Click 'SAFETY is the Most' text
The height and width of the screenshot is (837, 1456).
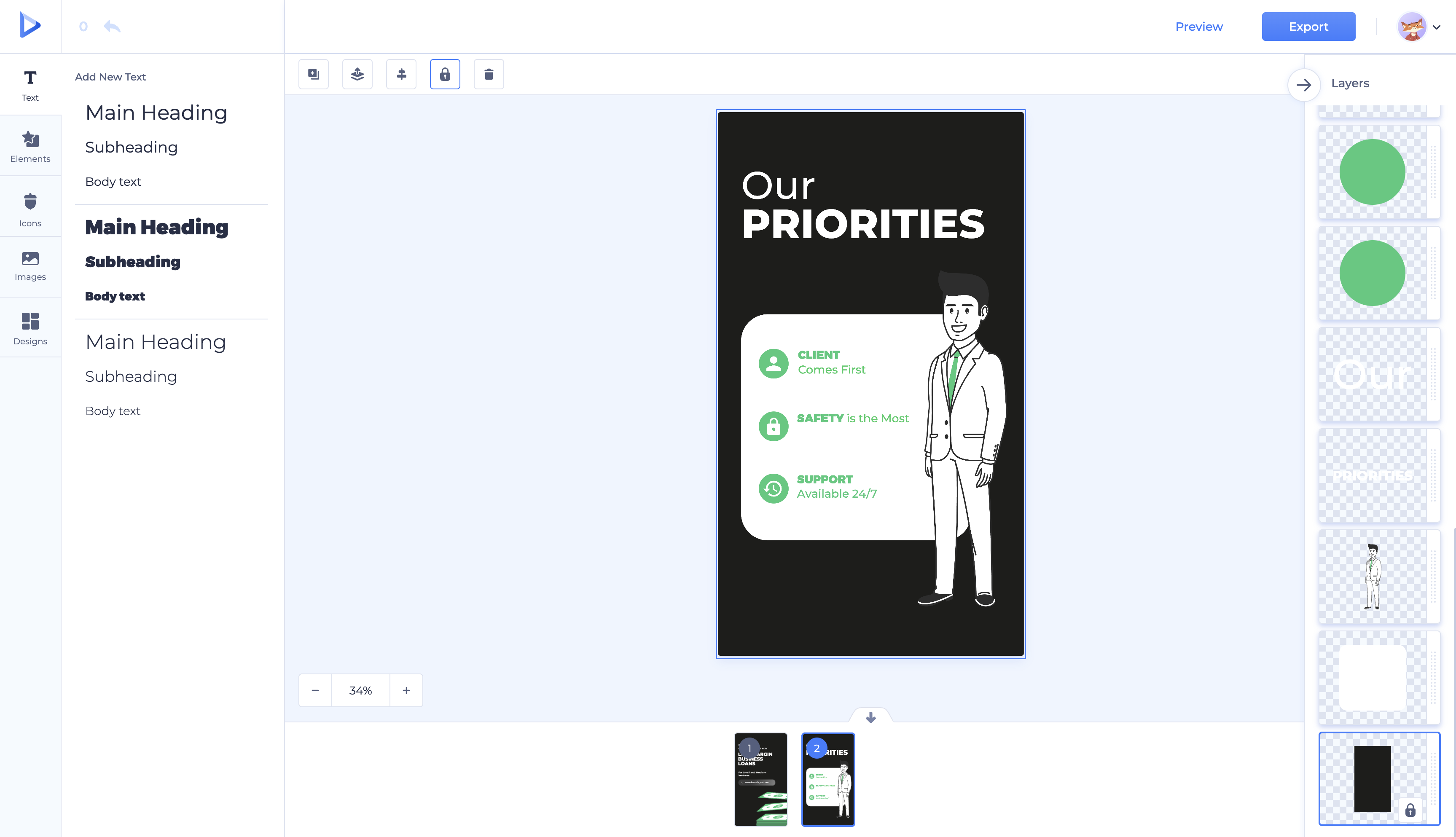coord(852,418)
